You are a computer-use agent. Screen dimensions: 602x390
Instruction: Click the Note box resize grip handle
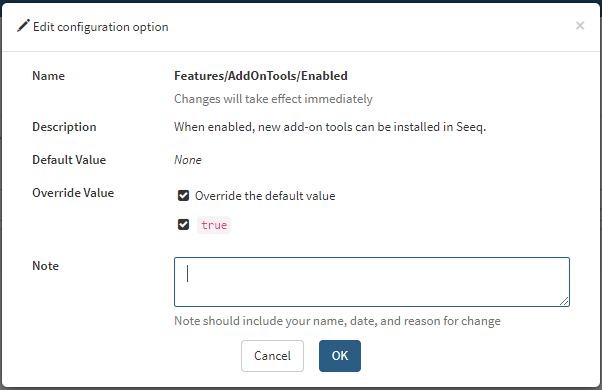point(564,301)
